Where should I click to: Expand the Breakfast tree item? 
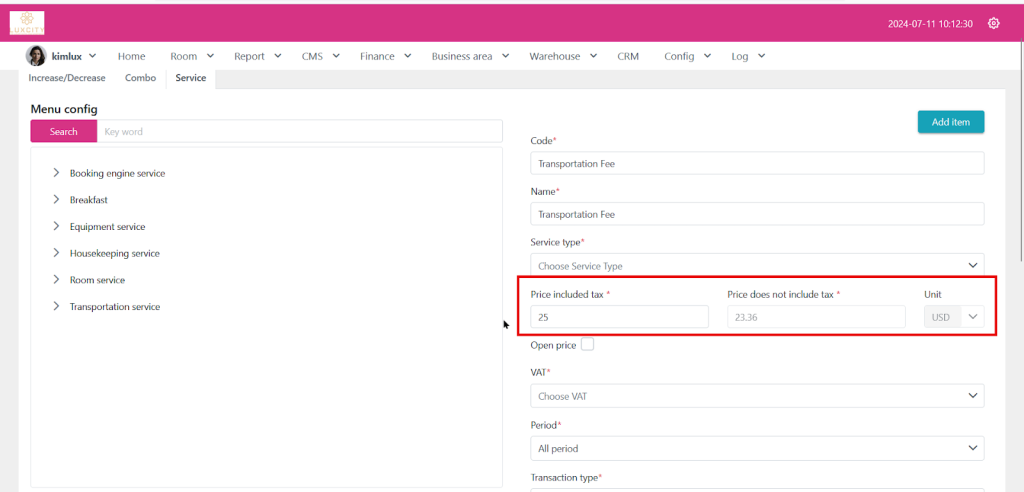(x=56, y=200)
